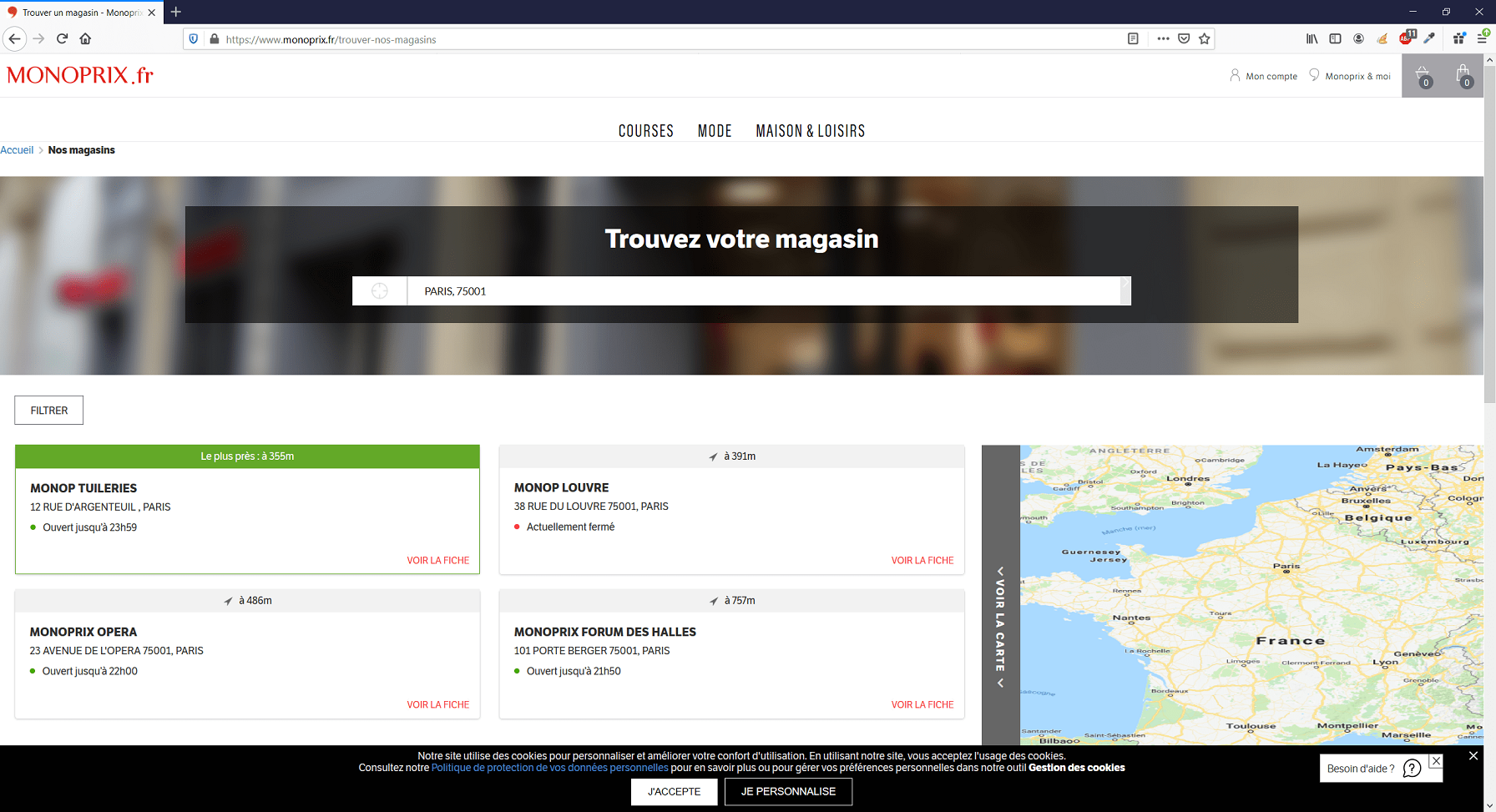
Task: Select the MONOPRIX FORUM DES HALLES title
Action: coord(605,633)
